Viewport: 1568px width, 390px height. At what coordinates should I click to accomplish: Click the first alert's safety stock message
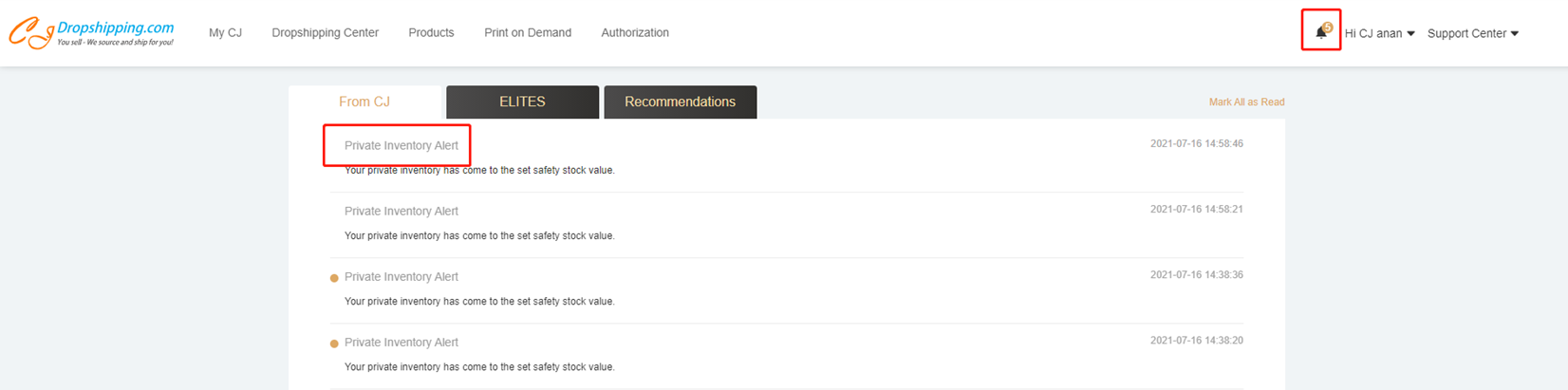click(x=479, y=171)
